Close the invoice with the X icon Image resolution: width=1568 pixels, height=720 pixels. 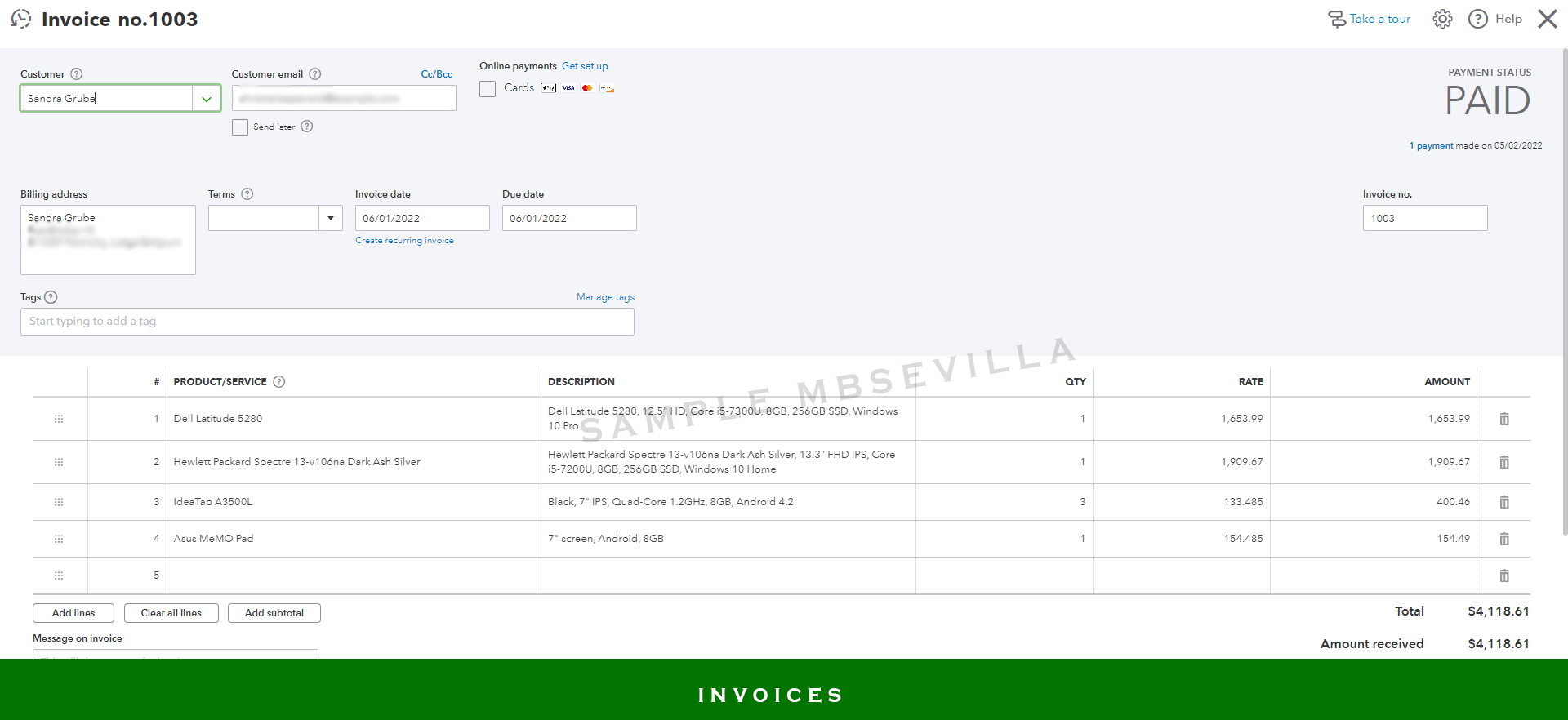point(1547,19)
